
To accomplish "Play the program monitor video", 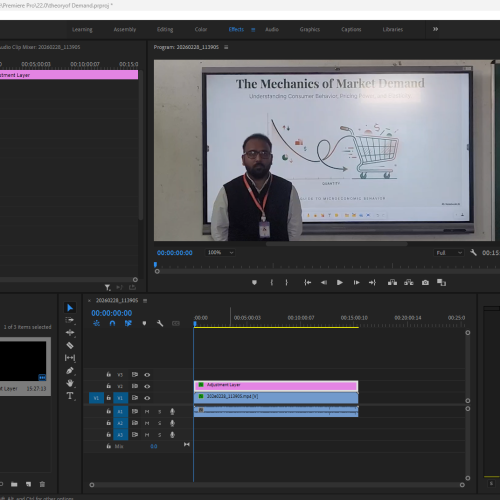I will tap(340, 283).
